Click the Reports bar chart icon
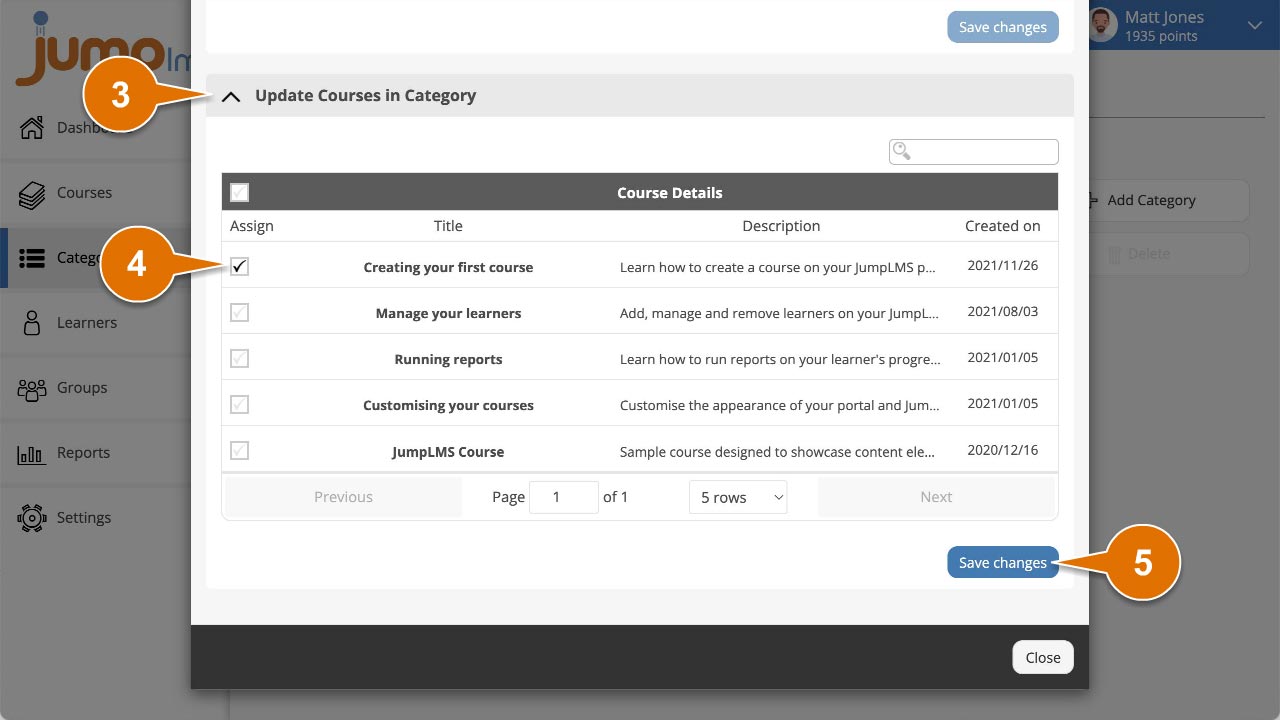This screenshot has width=1280, height=720. coord(32,453)
